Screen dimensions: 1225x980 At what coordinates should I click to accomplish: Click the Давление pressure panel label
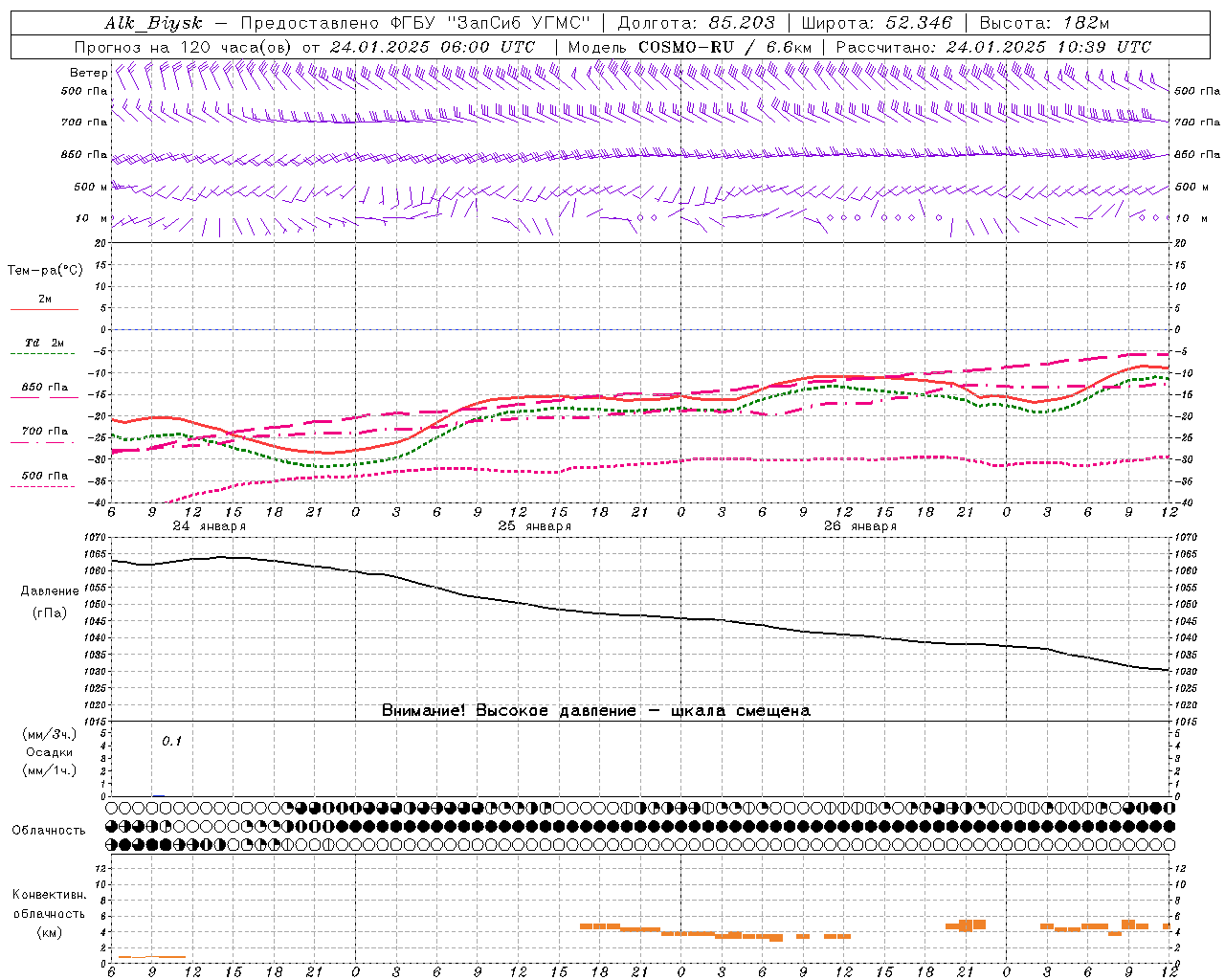[50, 591]
